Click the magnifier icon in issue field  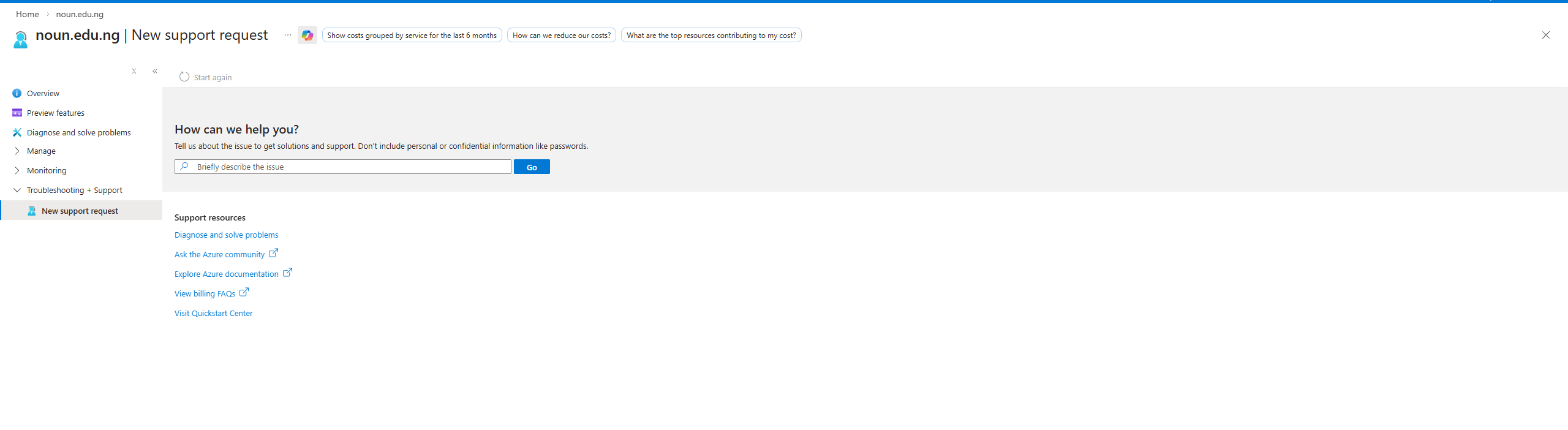pos(184,167)
